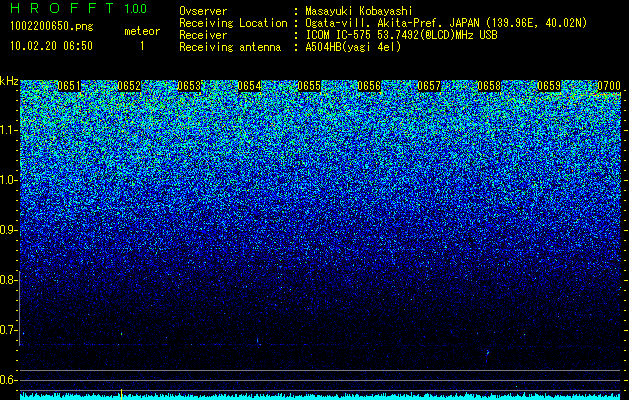
Task: Click the Receiver label
Action: (x=203, y=35)
